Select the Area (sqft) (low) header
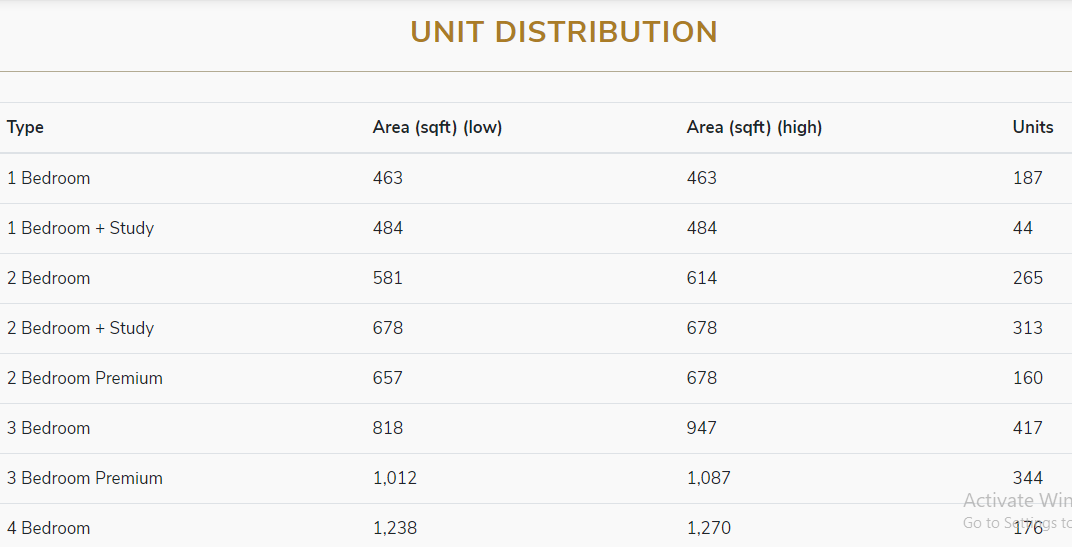This screenshot has height=547, width=1072. click(x=437, y=128)
